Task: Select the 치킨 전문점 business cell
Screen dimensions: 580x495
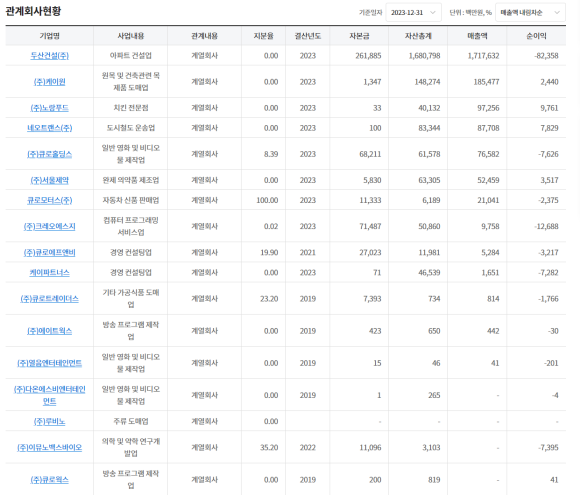Action: (x=131, y=108)
